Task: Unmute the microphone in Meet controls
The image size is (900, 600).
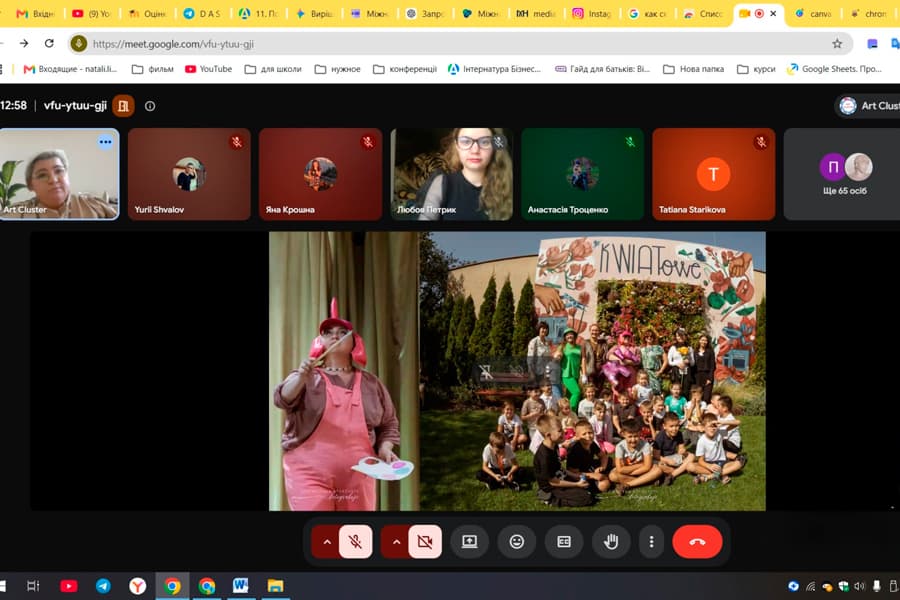Action: (x=355, y=541)
